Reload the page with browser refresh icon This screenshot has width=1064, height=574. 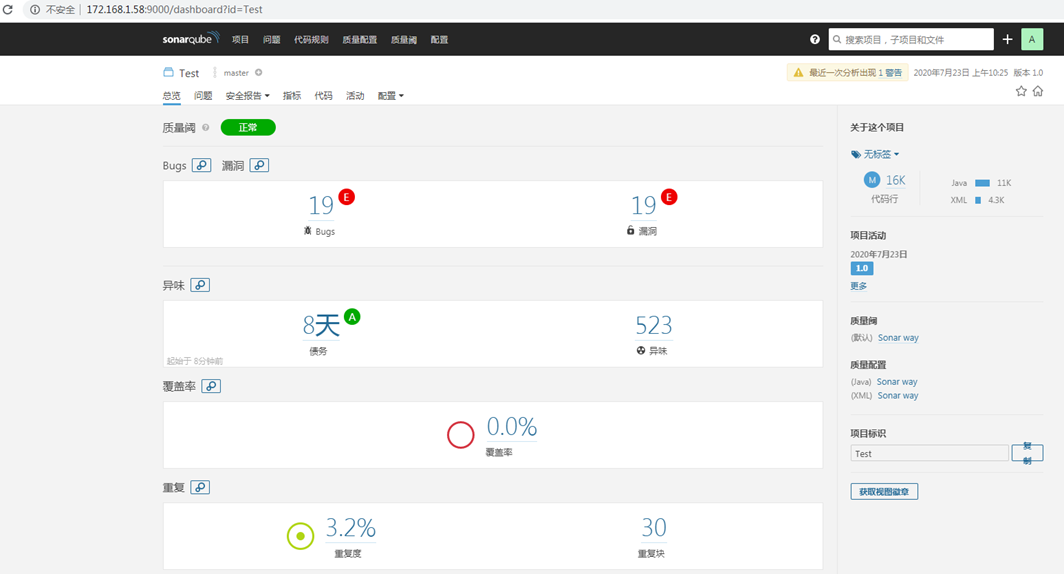[x=8, y=9]
